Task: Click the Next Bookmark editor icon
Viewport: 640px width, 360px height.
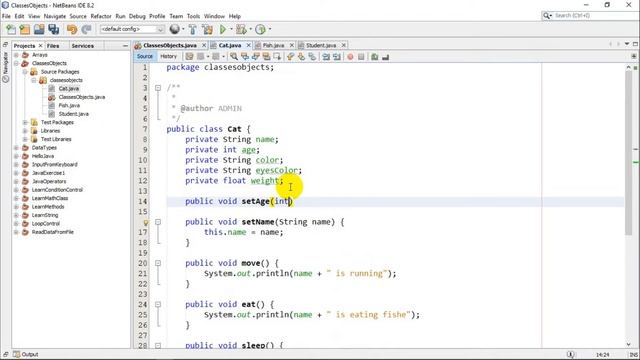Action: tap(301, 57)
